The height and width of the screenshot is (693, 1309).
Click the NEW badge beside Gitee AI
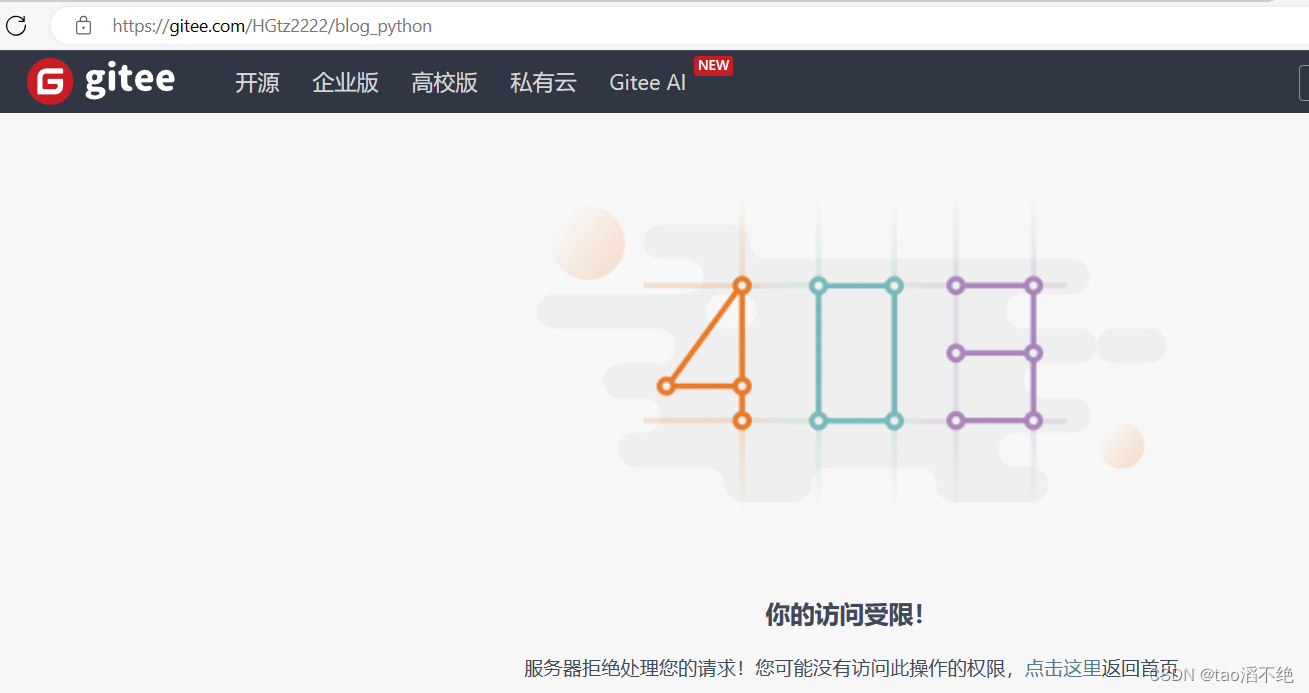(x=713, y=65)
